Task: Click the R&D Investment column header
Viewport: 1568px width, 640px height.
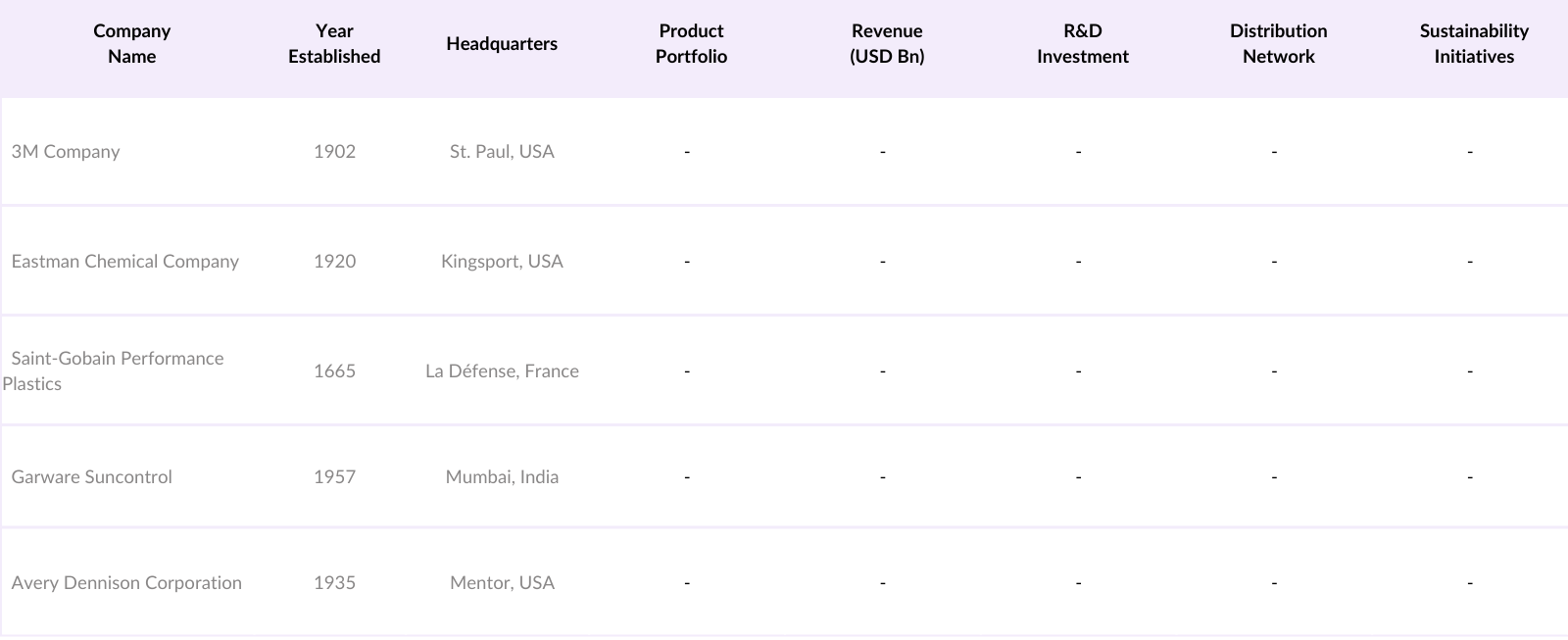Action: [x=1082, y=44]
